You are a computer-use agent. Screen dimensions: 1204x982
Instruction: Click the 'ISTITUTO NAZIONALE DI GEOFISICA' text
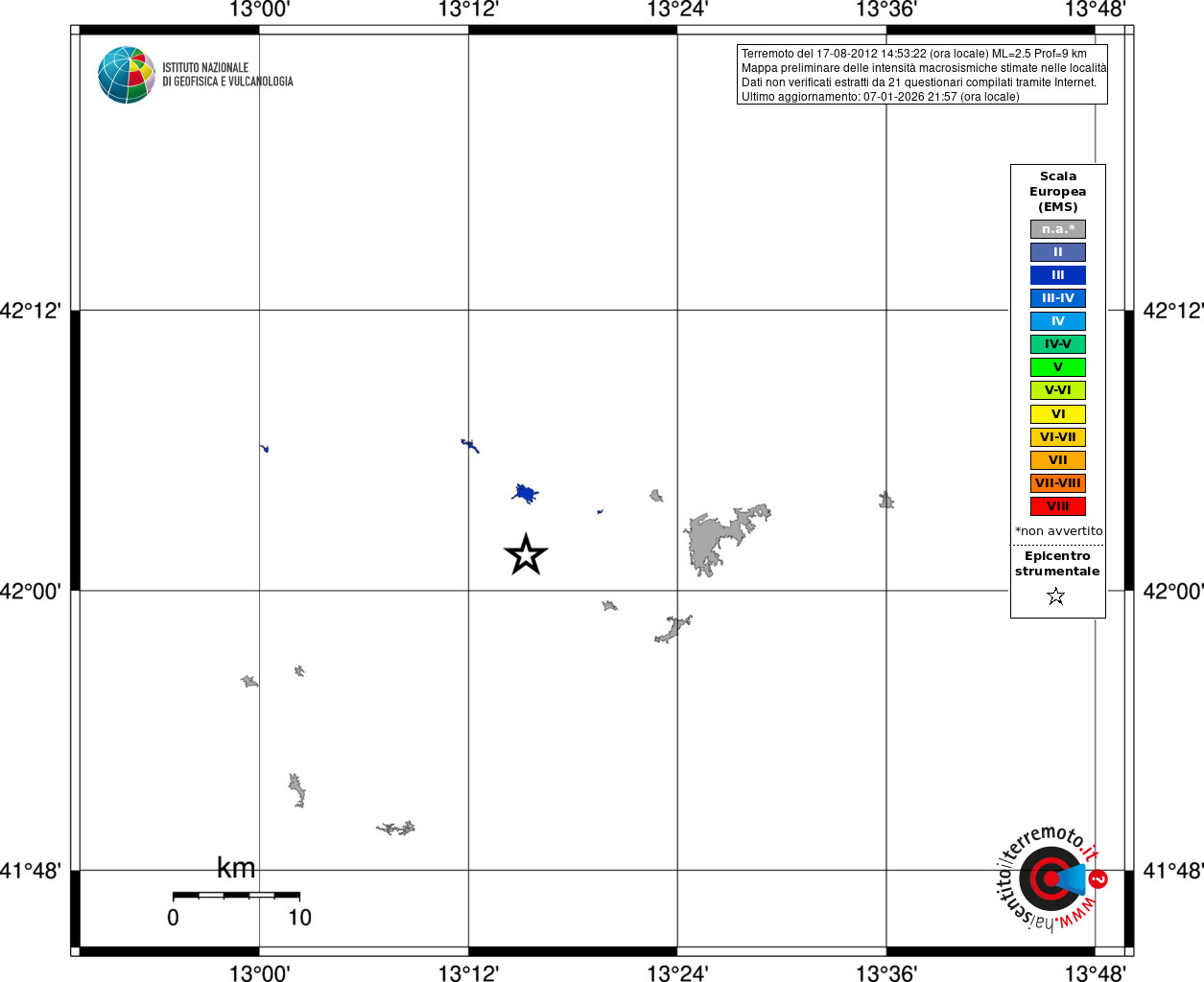[x=227, y=75]
